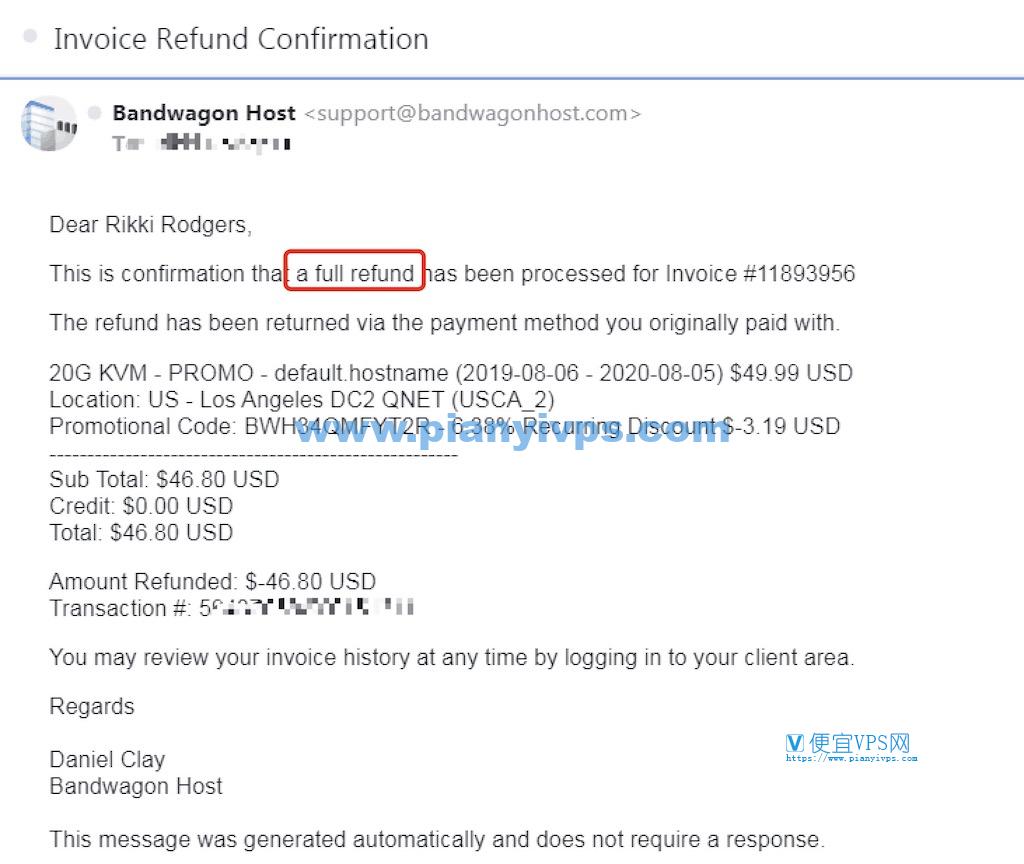Click the Bandwagon Host sender avatar
Image resolution: width=1024 pixels, height=864 pixels.
click(49, 123)
